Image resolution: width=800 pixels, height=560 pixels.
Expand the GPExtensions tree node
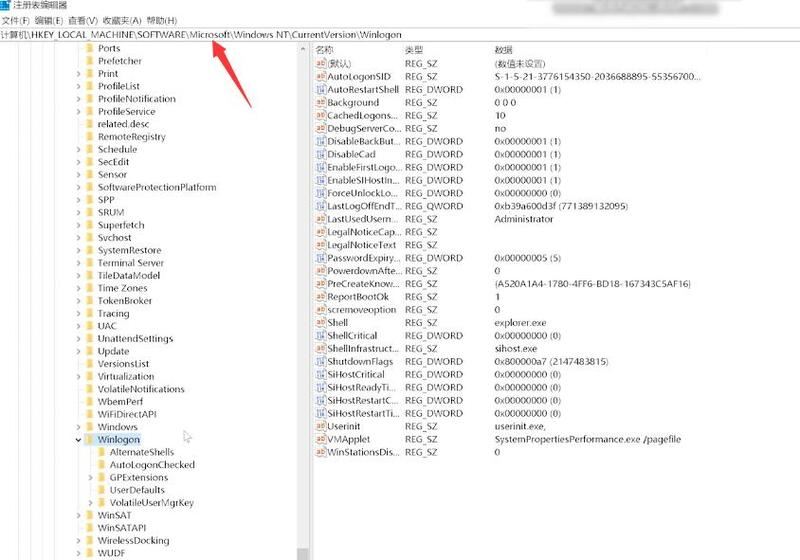90,478
